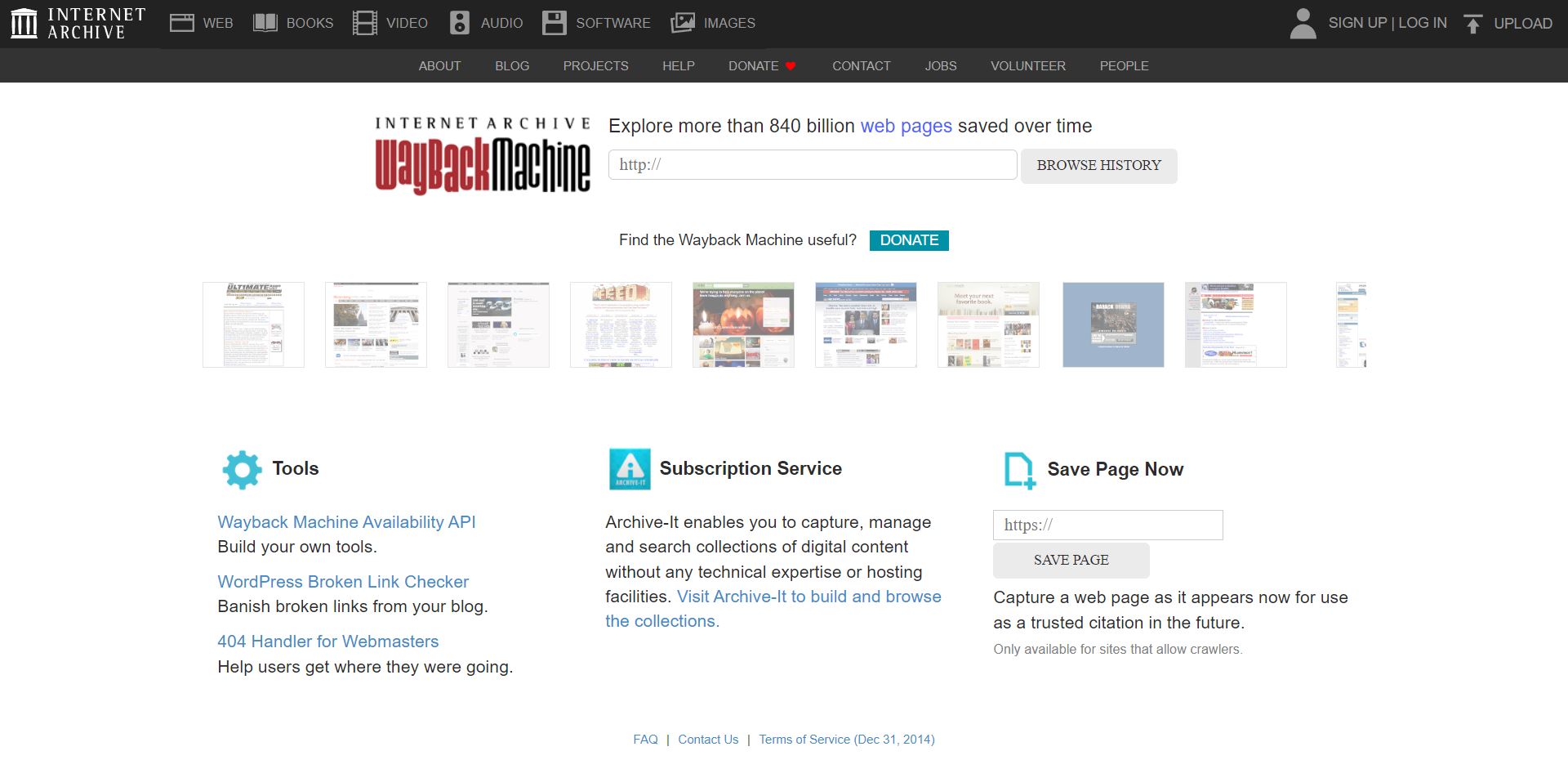Open the candle-photo site thumbnail

[x=743, y=325]
